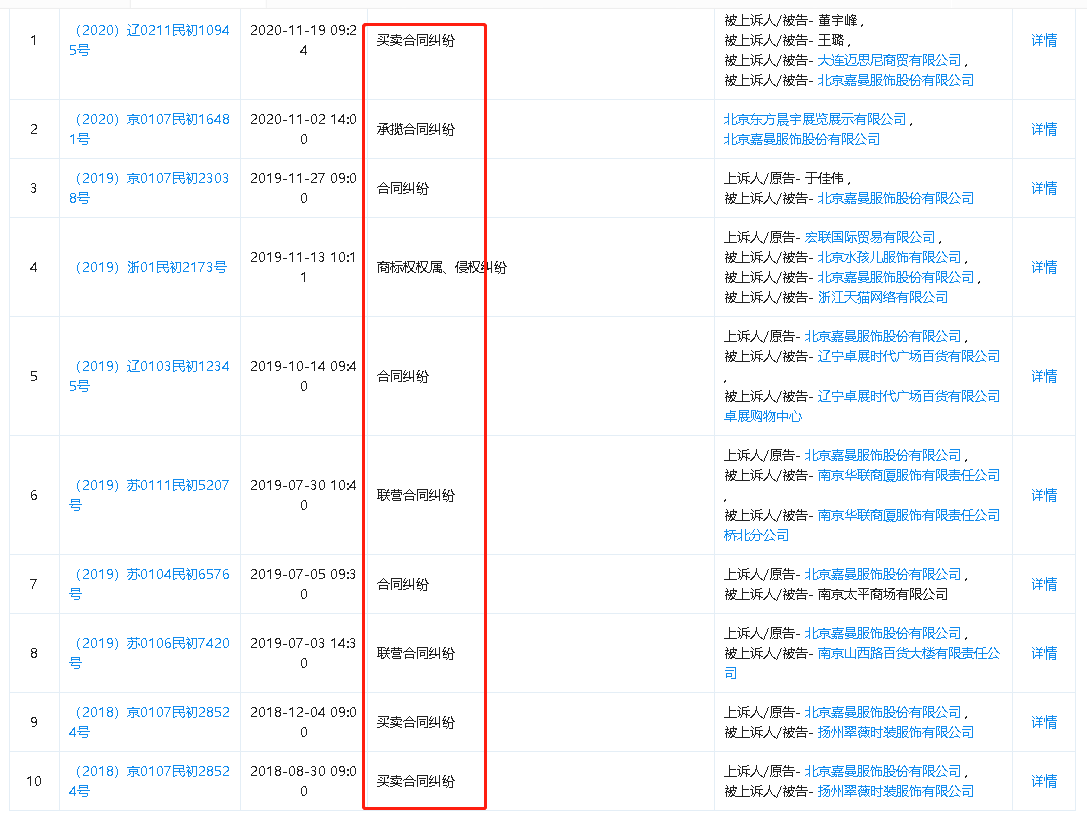Select 合同纠纷 in the 于佳伟 row
The image size is (1087, 817).
pyautogui.click(x=403, y=188)
